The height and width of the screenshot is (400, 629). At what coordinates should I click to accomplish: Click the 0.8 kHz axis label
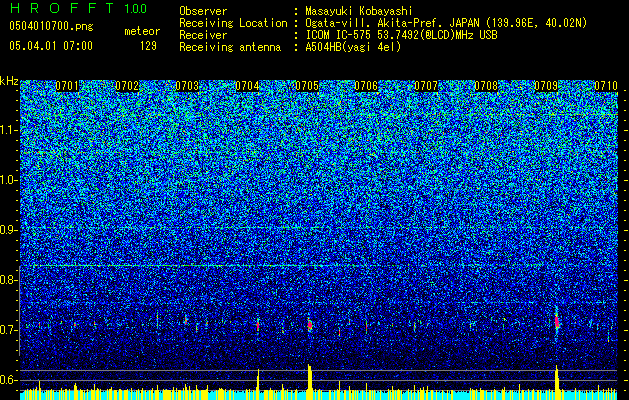coord(8,280)
